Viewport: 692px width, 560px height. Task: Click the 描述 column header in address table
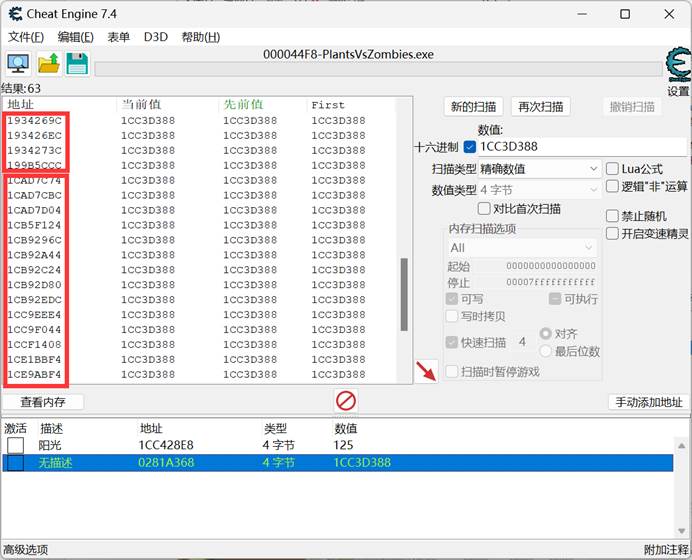click(x=51, y=428)
